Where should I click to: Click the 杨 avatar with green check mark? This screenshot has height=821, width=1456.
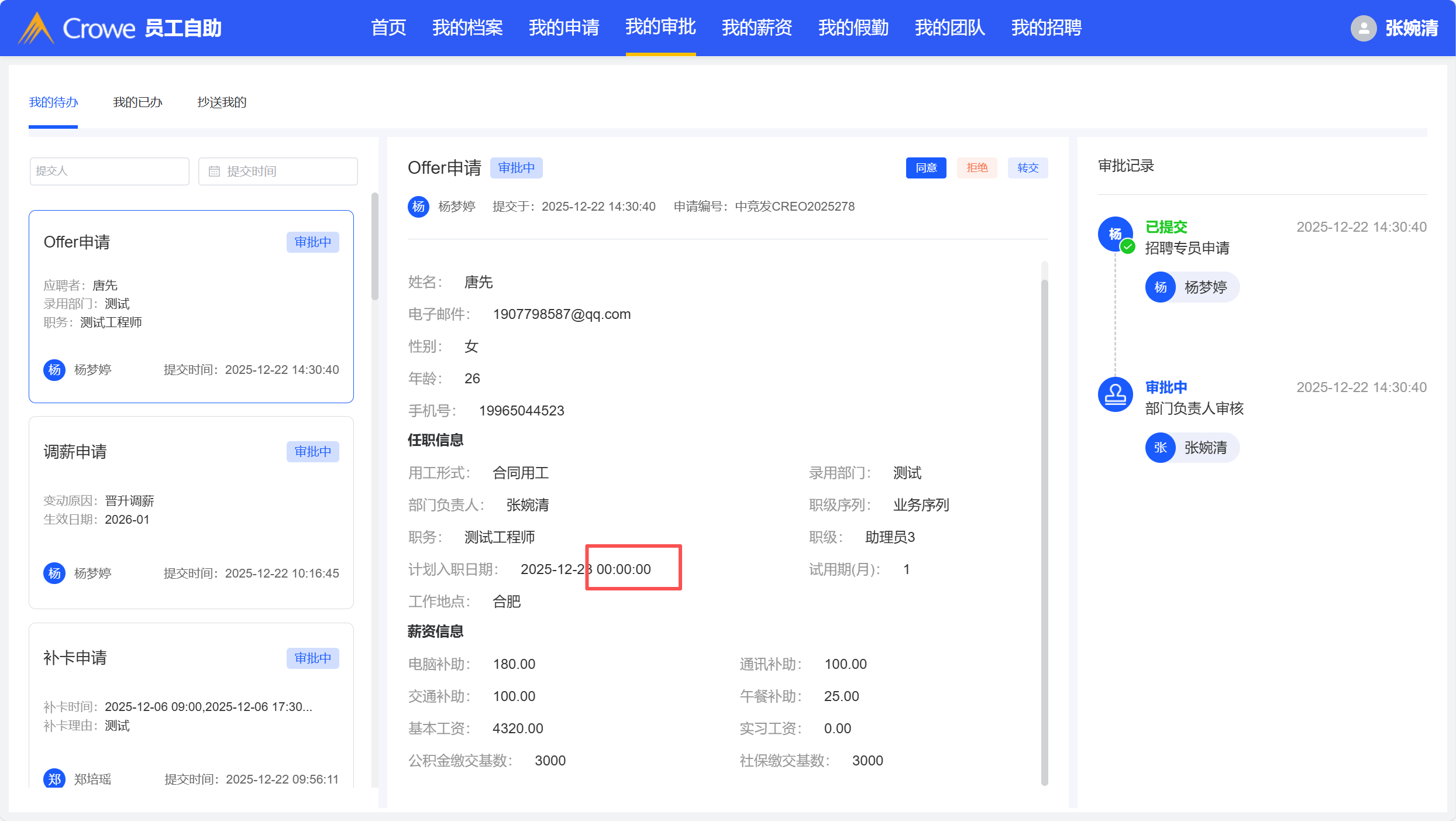(1115, 234)
